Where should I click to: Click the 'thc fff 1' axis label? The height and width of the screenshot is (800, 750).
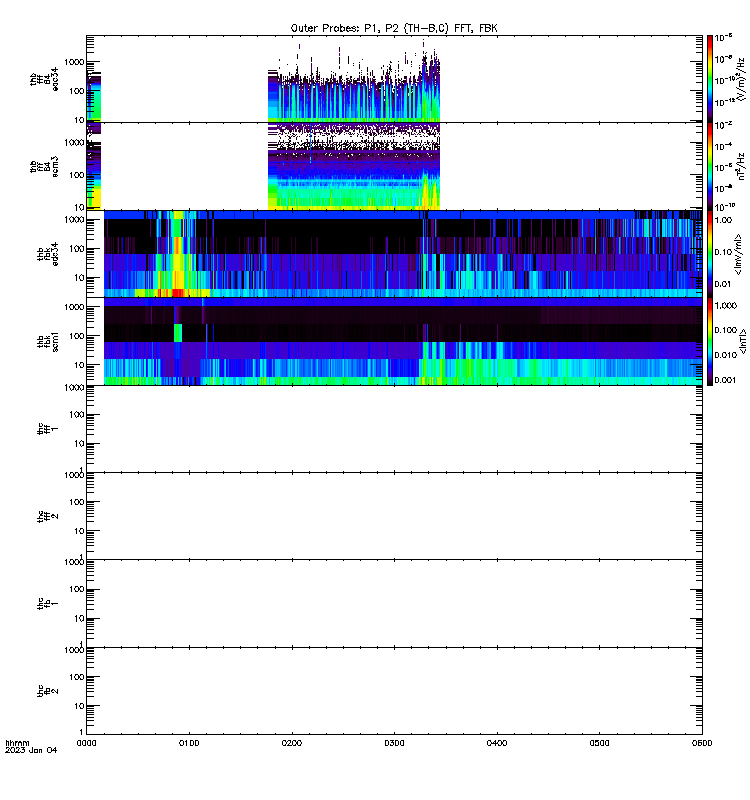point(48,429)
